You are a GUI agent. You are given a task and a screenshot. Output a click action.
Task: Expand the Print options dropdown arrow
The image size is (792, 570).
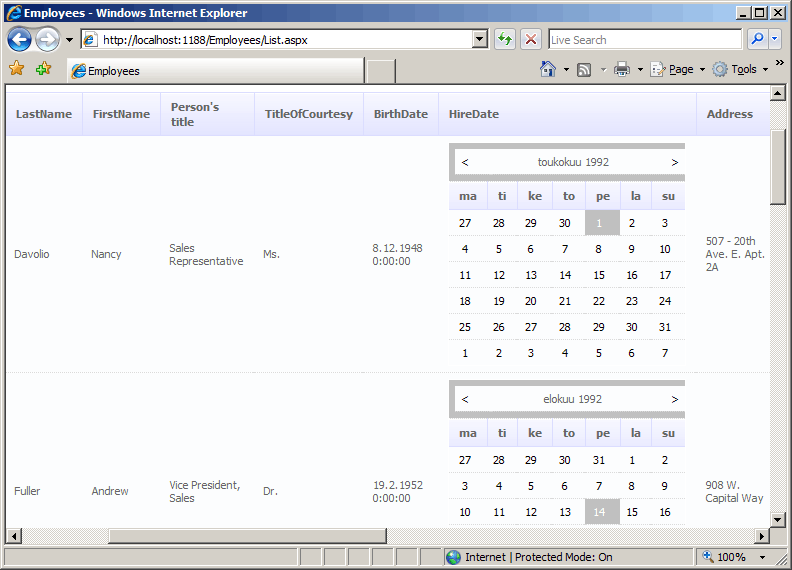(640, 70)
